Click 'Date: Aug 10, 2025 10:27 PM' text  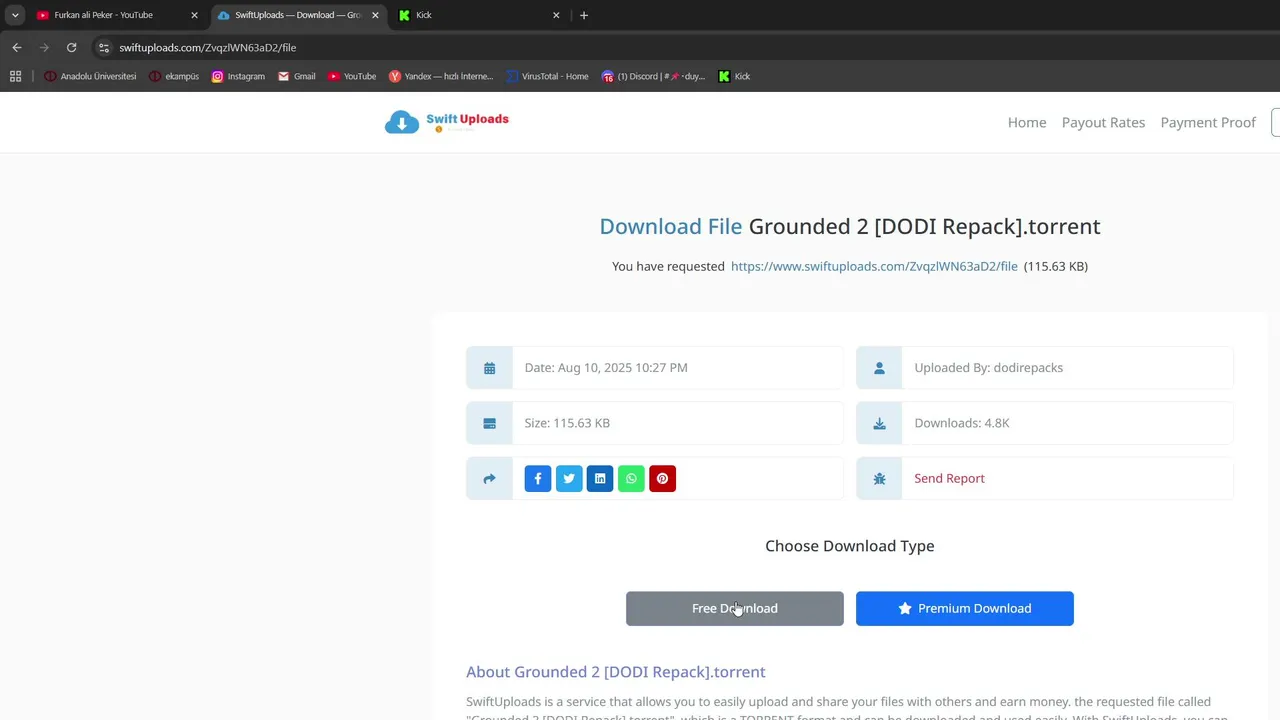click(x=606, y=368)
